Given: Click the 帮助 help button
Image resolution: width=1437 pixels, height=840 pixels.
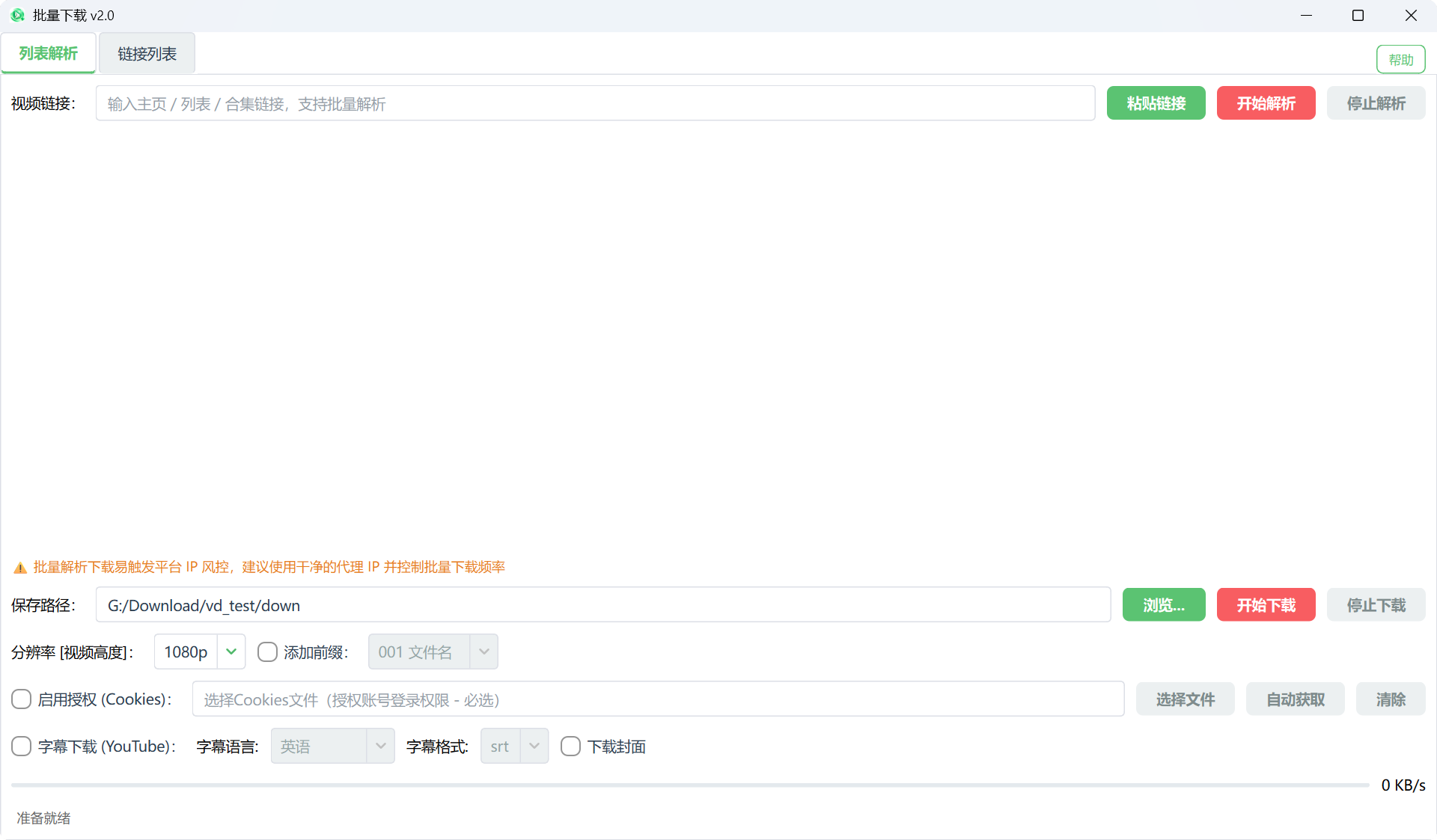Looking at the screenshot, I should (1400, 59).
